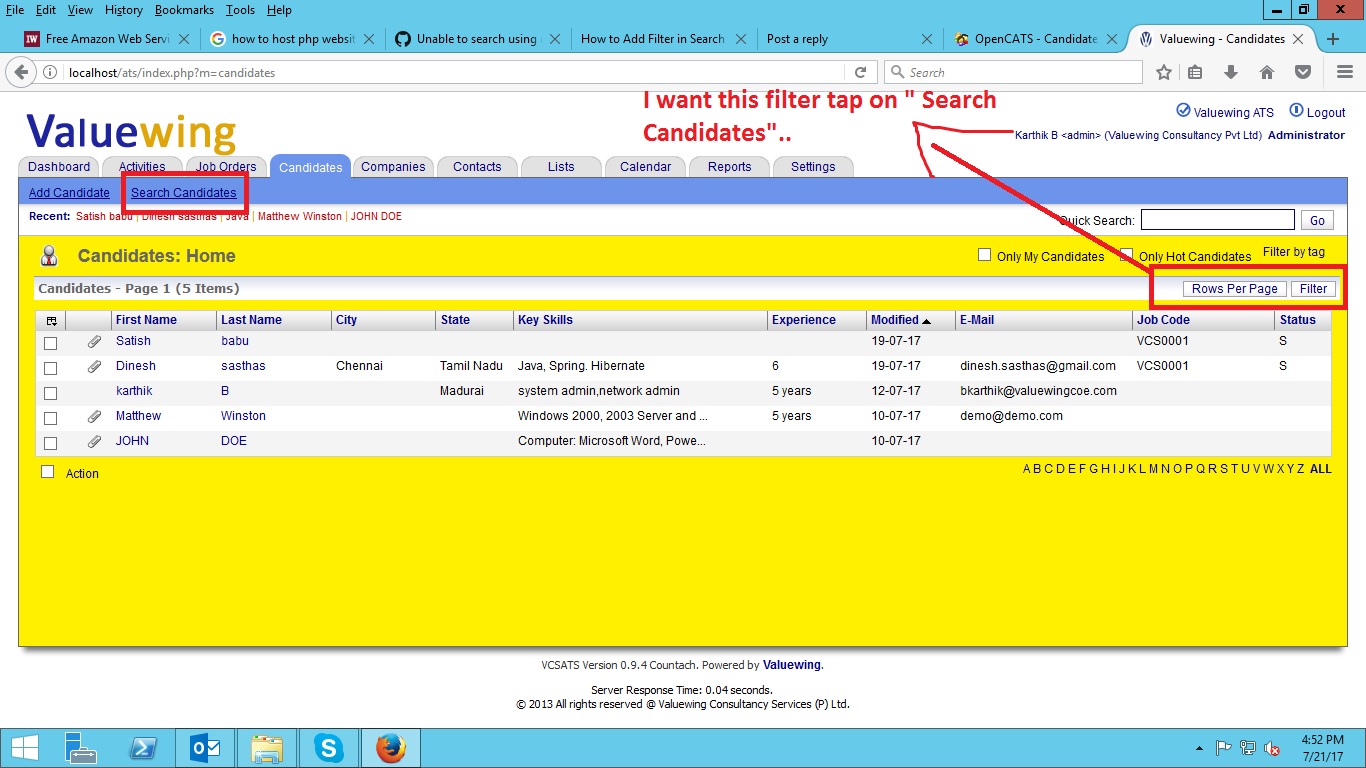Open Server Manager from the taskbar
This screenshot has height=768, width=1366.
(81, 747)
